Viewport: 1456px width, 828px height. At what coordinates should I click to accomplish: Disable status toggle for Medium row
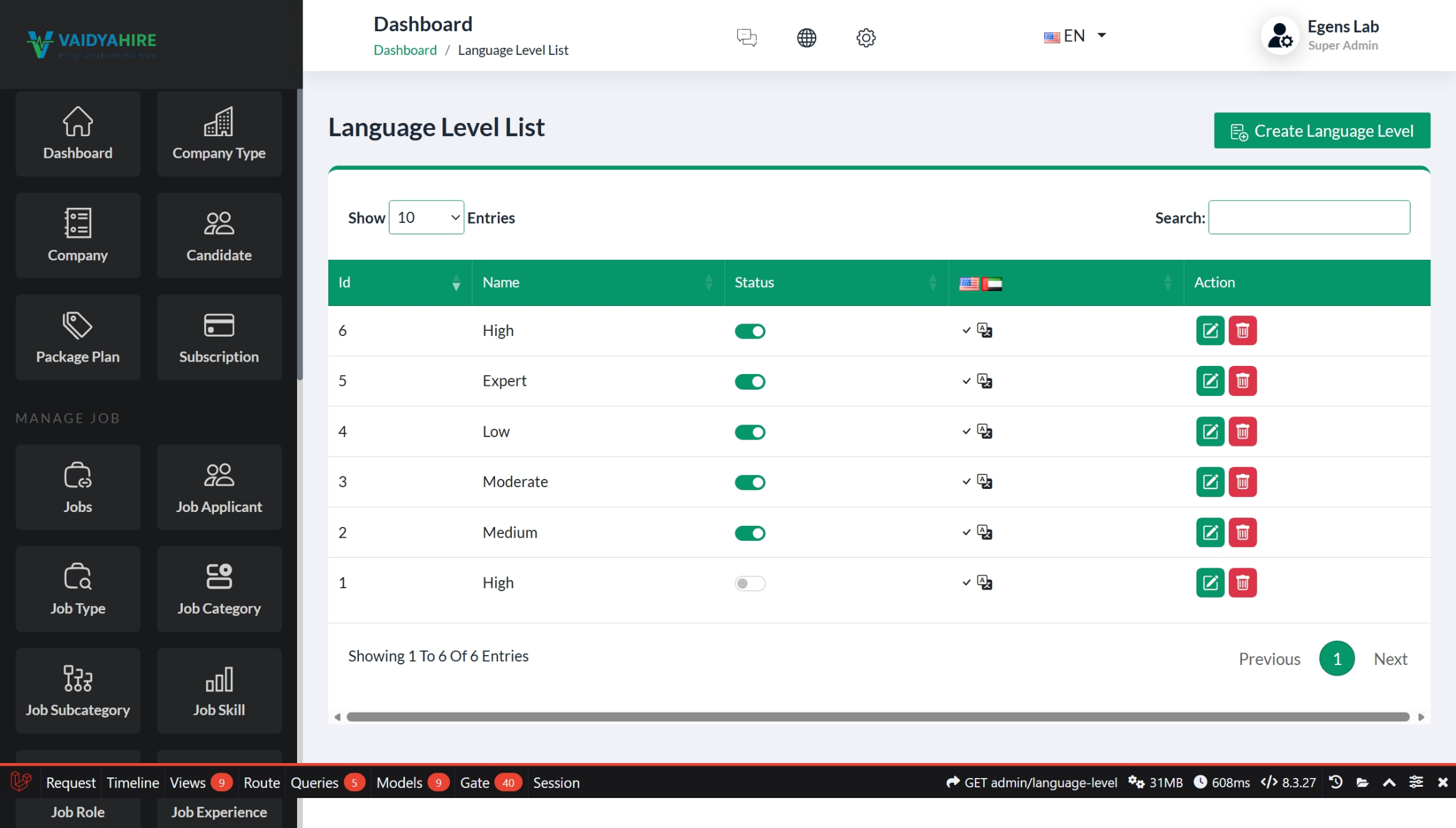(x=750, y=533)
